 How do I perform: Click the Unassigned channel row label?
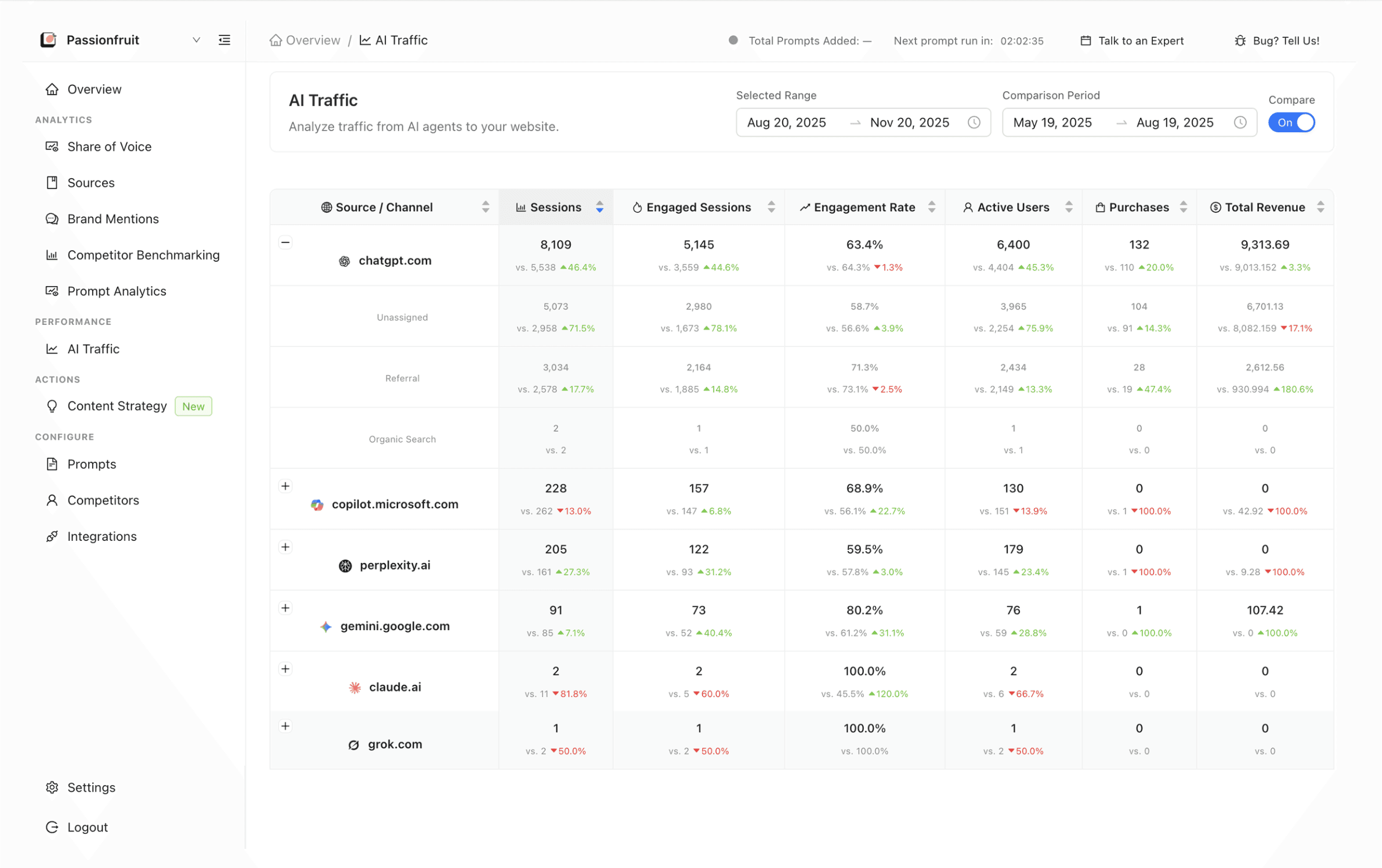tap(402, 317)
